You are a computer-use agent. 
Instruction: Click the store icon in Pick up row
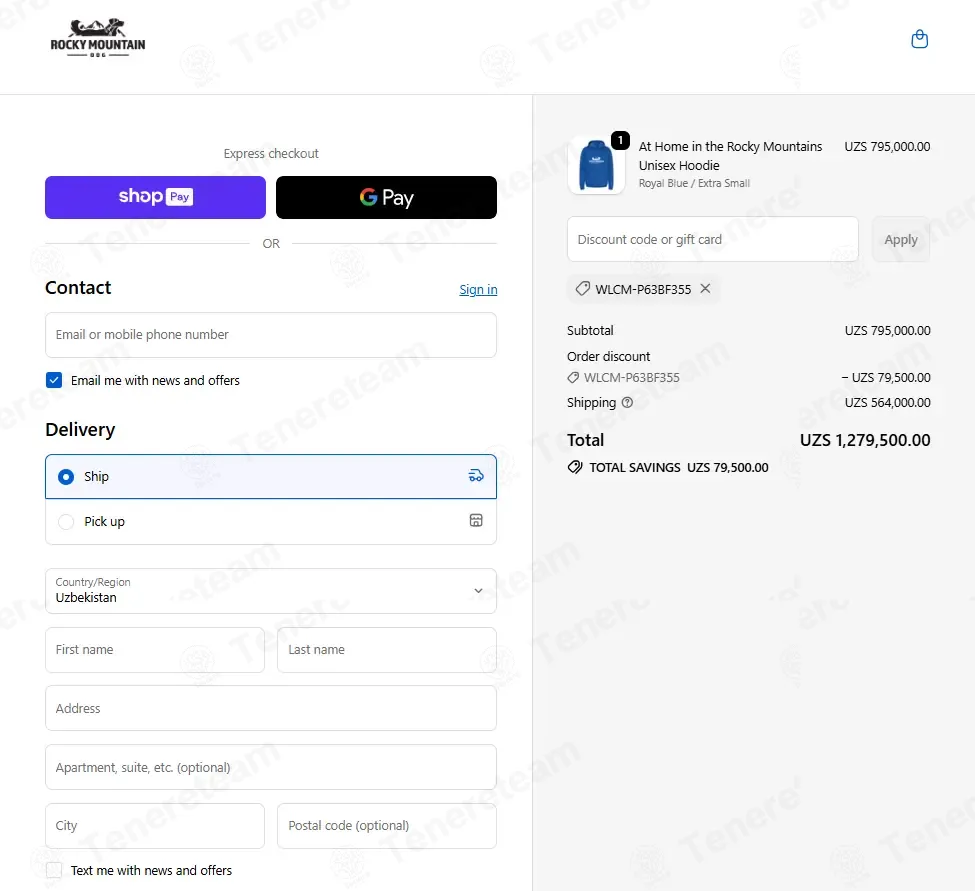(x=476, y=520)
